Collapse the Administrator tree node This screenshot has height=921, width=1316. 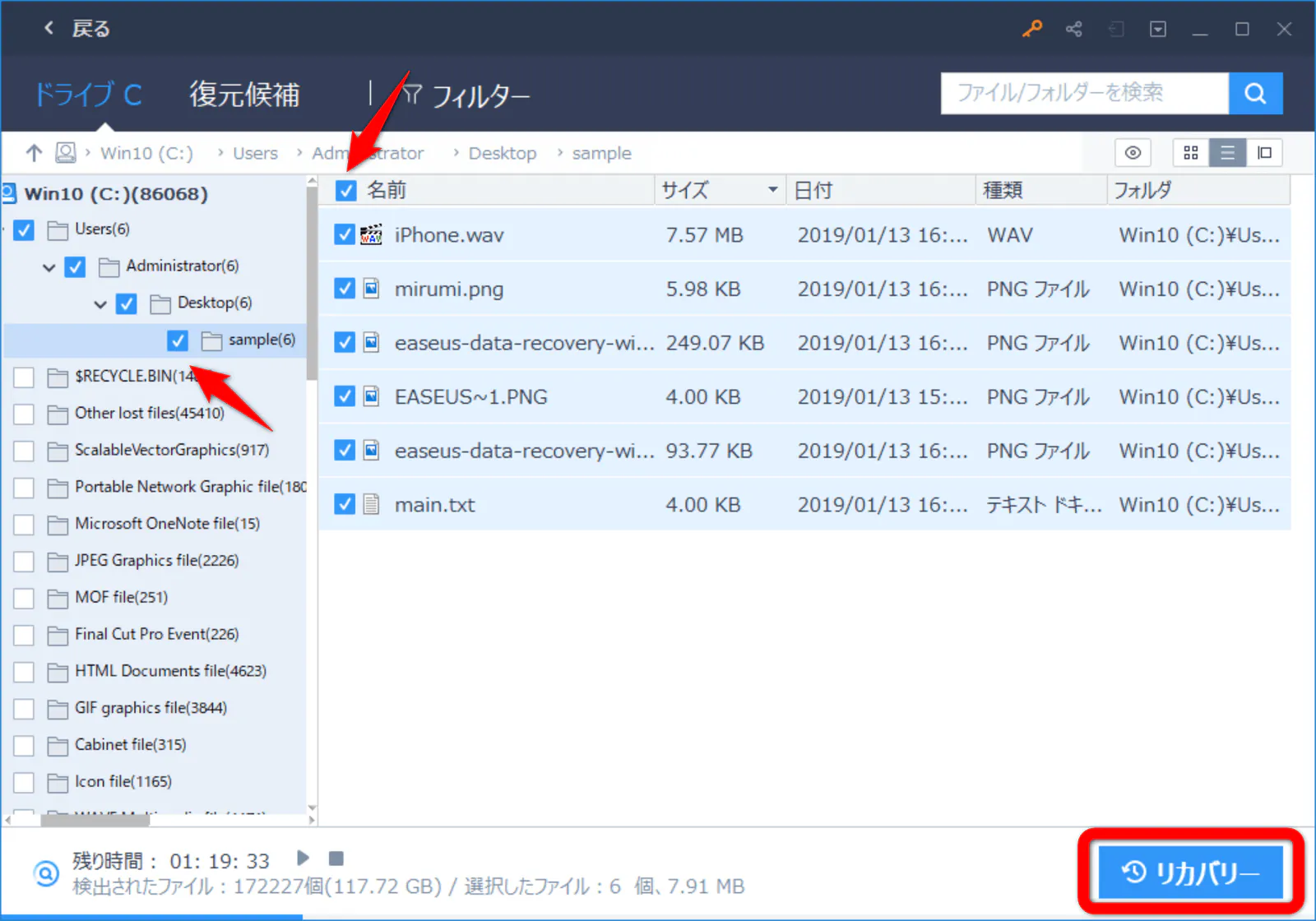pyautogui.click(x=49, y=267)
